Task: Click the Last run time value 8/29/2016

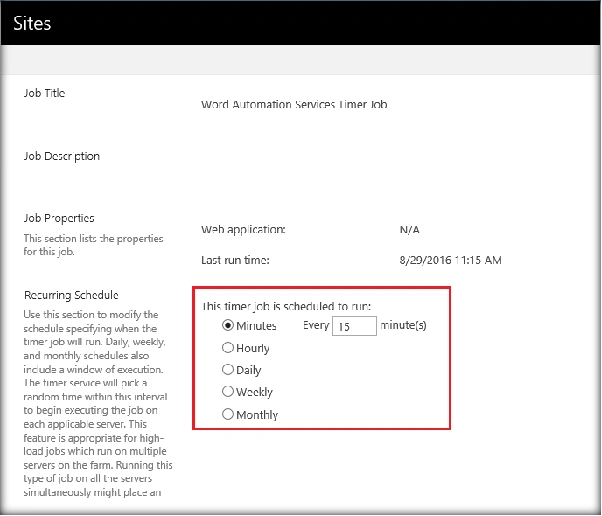Action: [450, 260]
